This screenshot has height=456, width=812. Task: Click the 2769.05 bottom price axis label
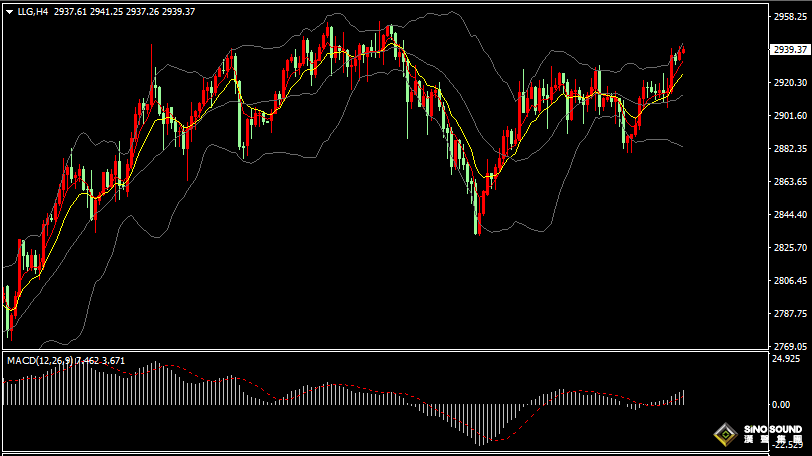pyautogui.click(x=789, y=346)
